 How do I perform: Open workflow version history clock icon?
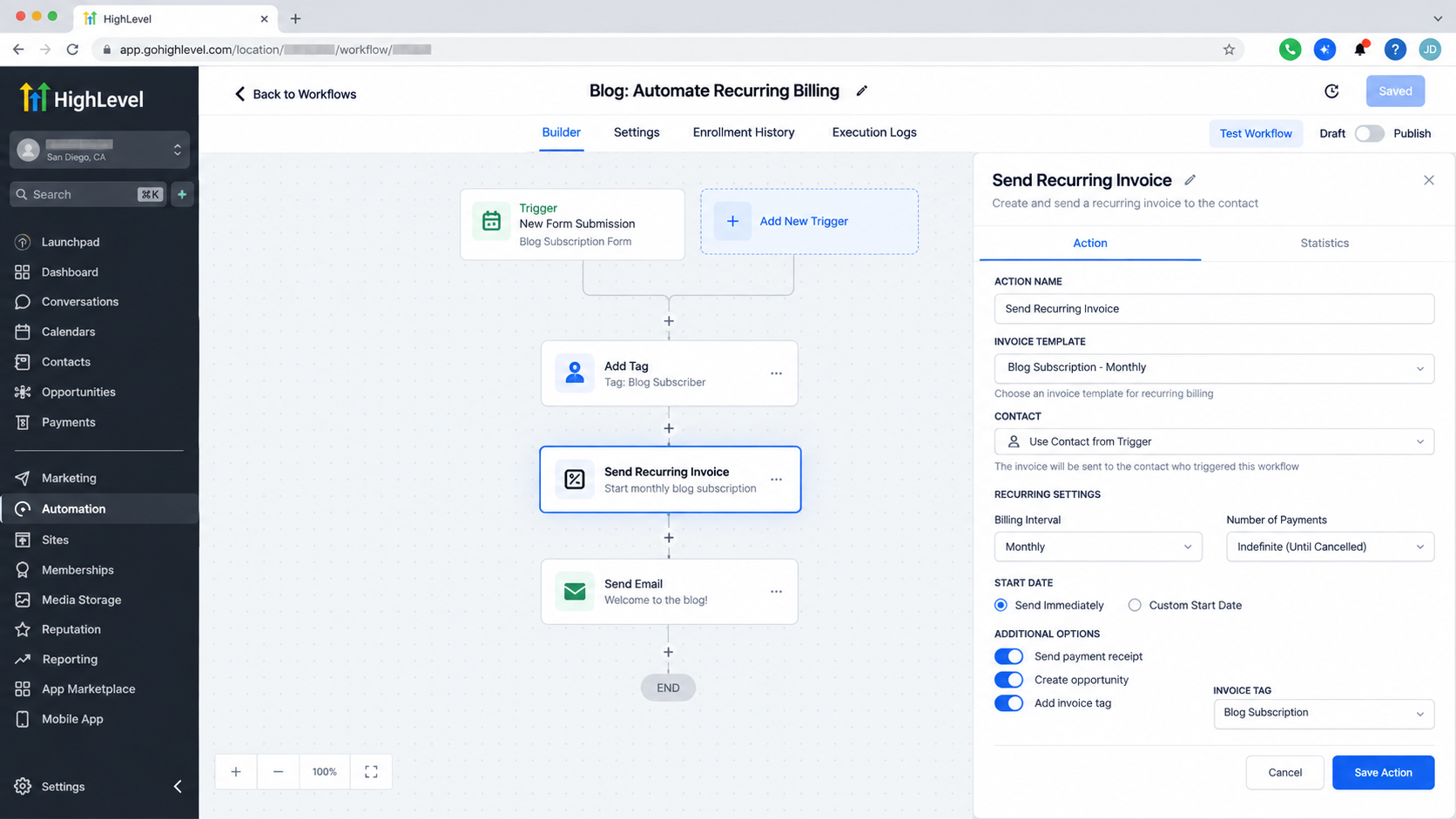(x=1331, y=91)
